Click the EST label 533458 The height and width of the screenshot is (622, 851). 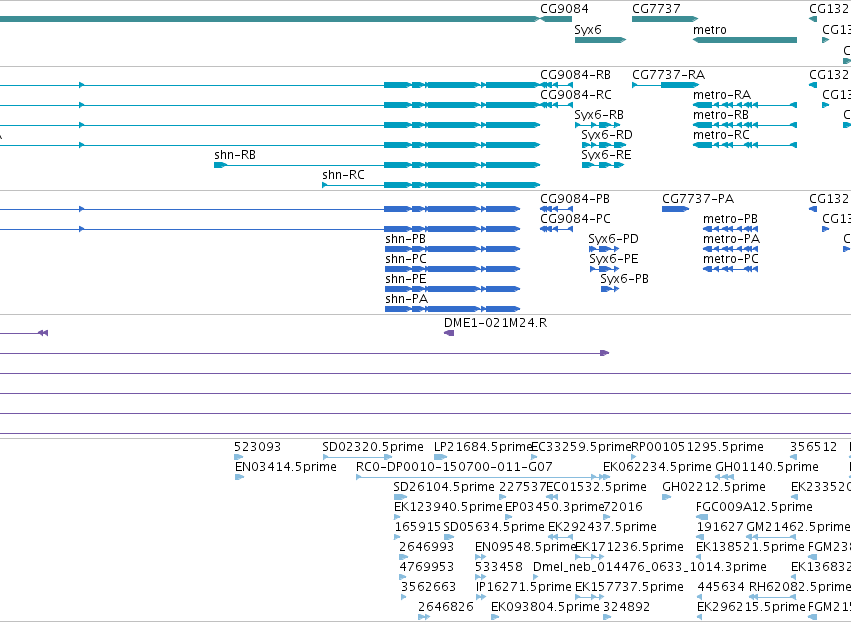(x=499, y=568)
